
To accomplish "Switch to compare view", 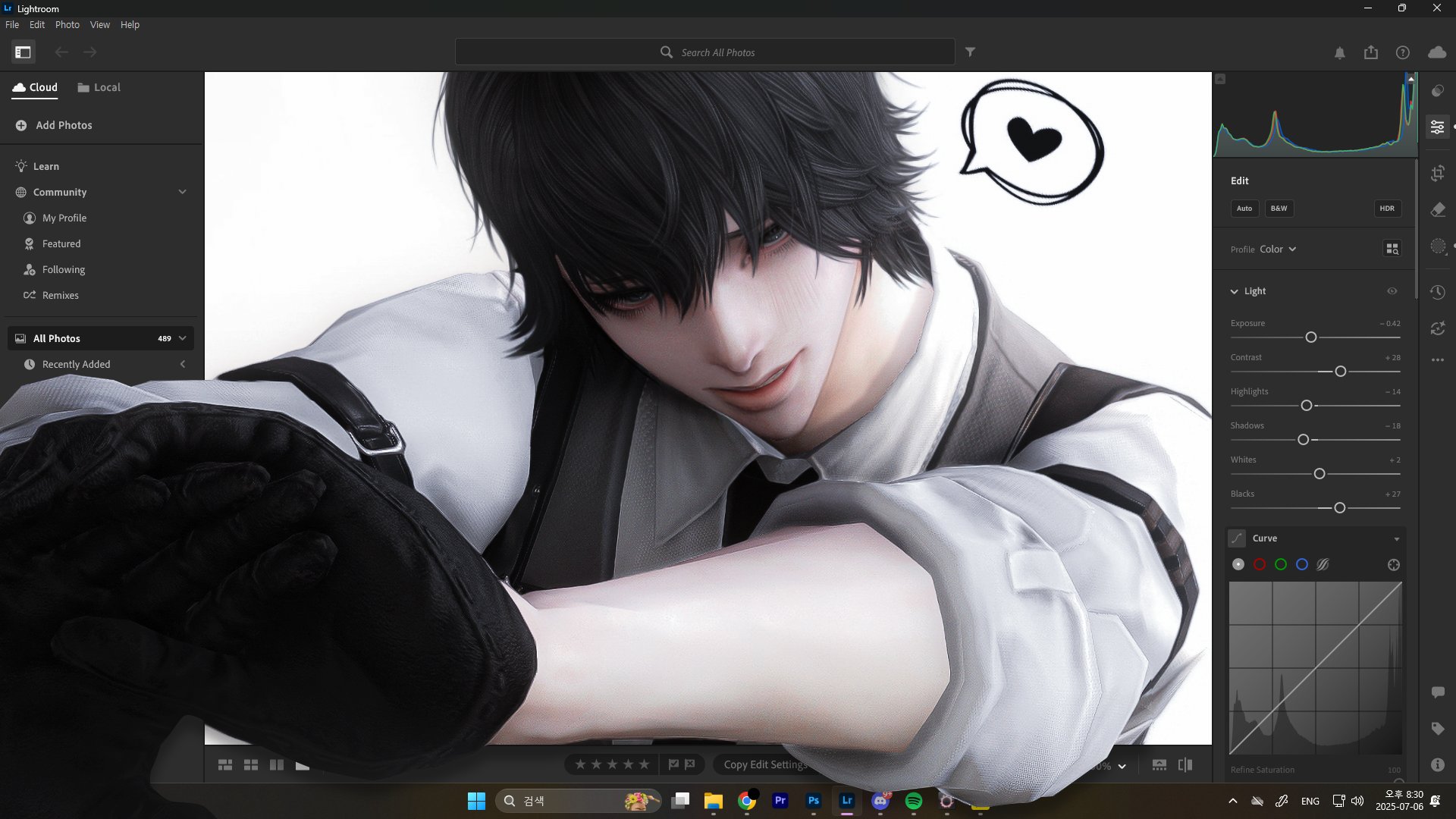I will 277,765.
